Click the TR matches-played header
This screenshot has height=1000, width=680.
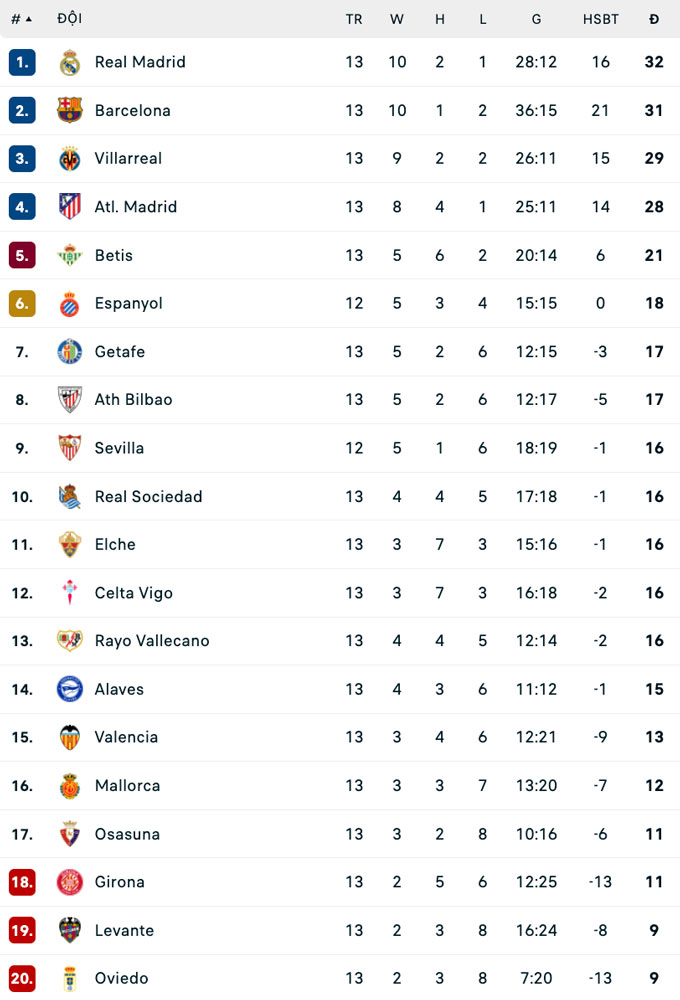pos(354,18)
